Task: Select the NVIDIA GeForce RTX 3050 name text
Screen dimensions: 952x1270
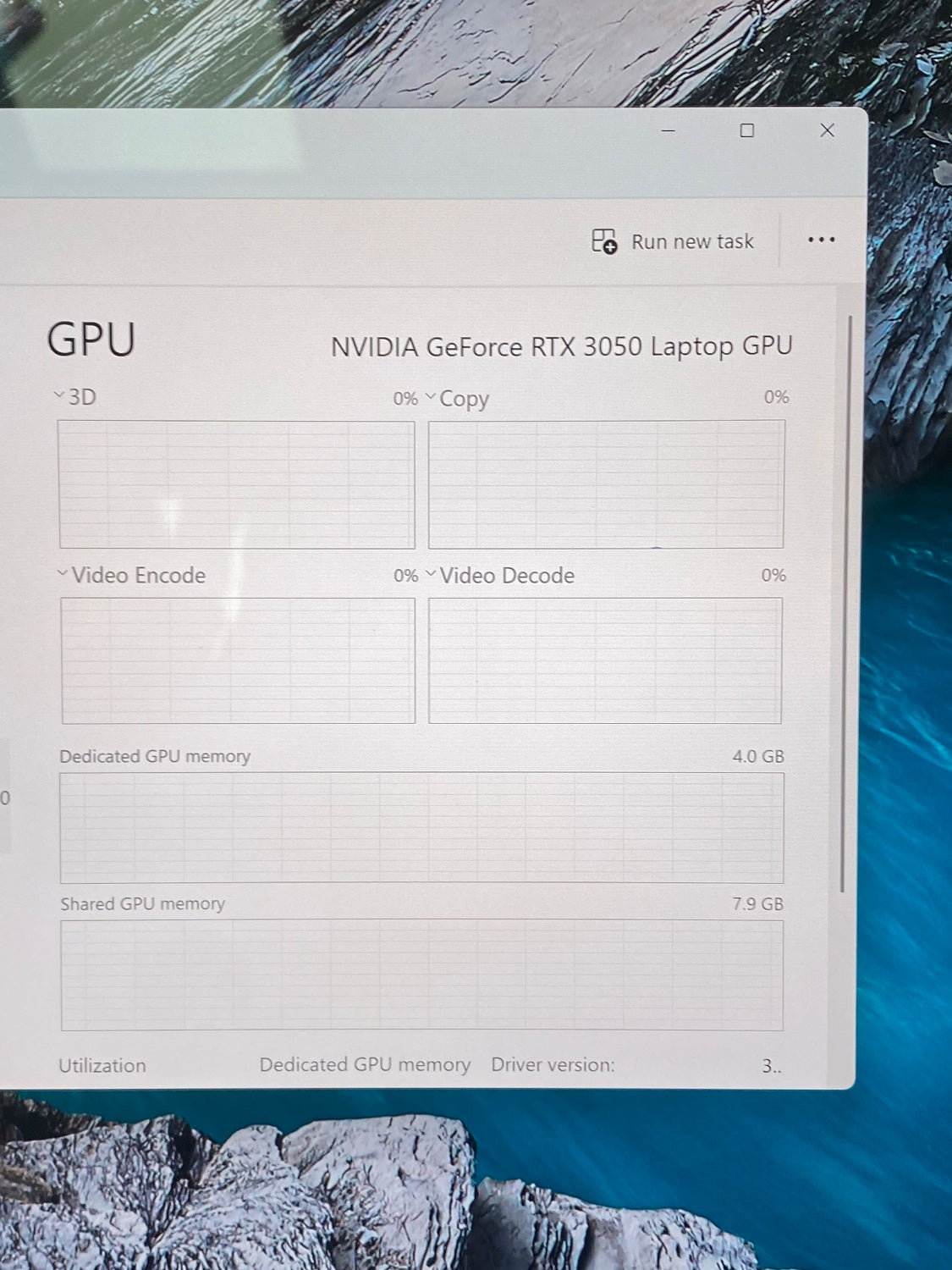Action: tap(561, 347)
